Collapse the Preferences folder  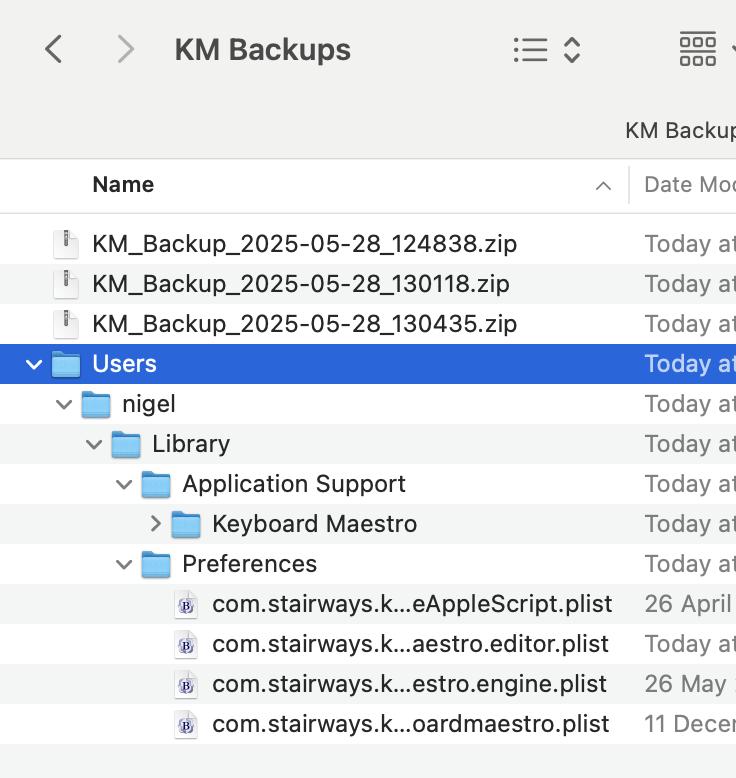(x=125, y=564)
